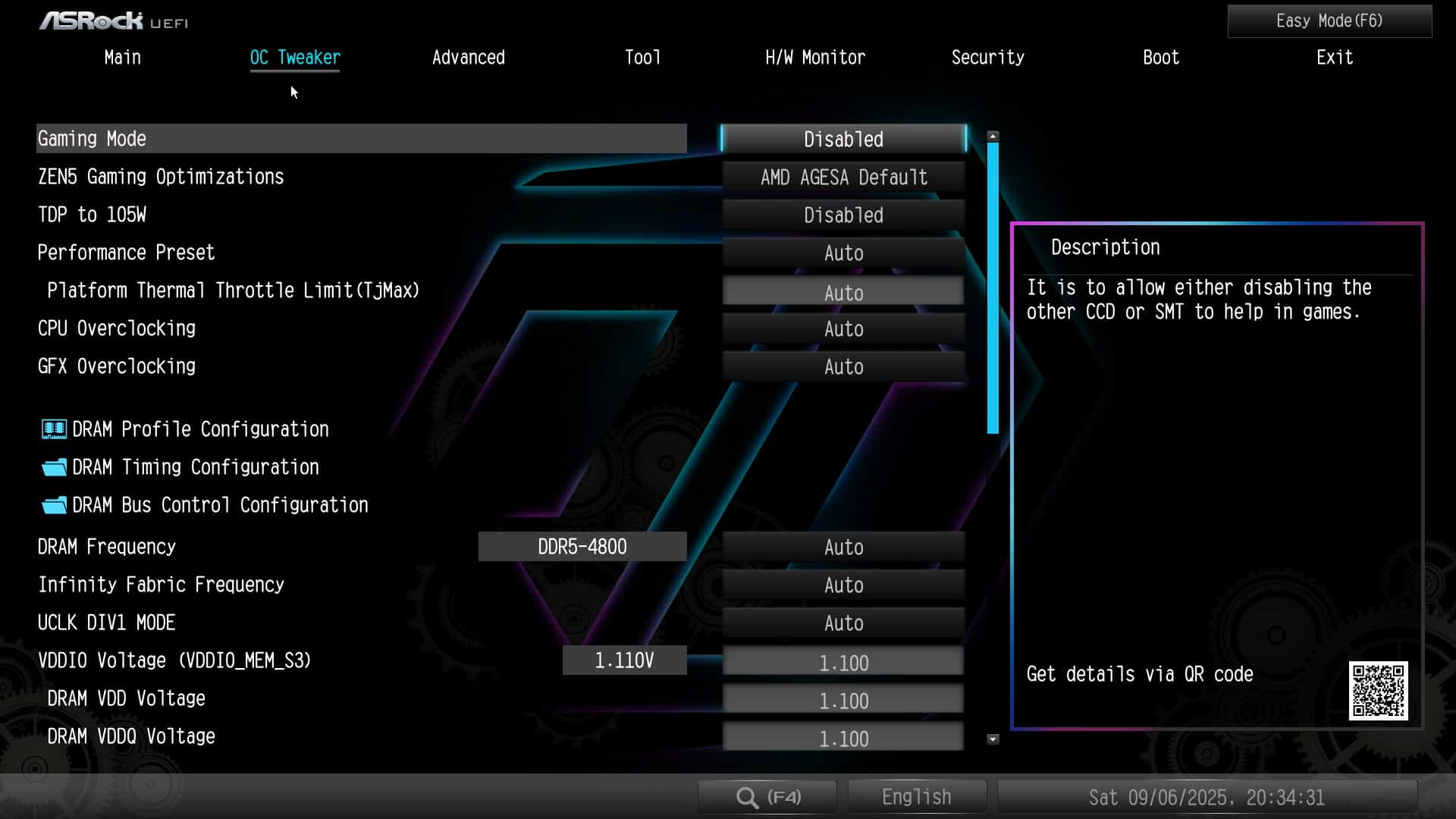This screenshot has width=1456, height=819.
Task: Click the English language button
Action: pyautogui.click(x=916, y=797)
